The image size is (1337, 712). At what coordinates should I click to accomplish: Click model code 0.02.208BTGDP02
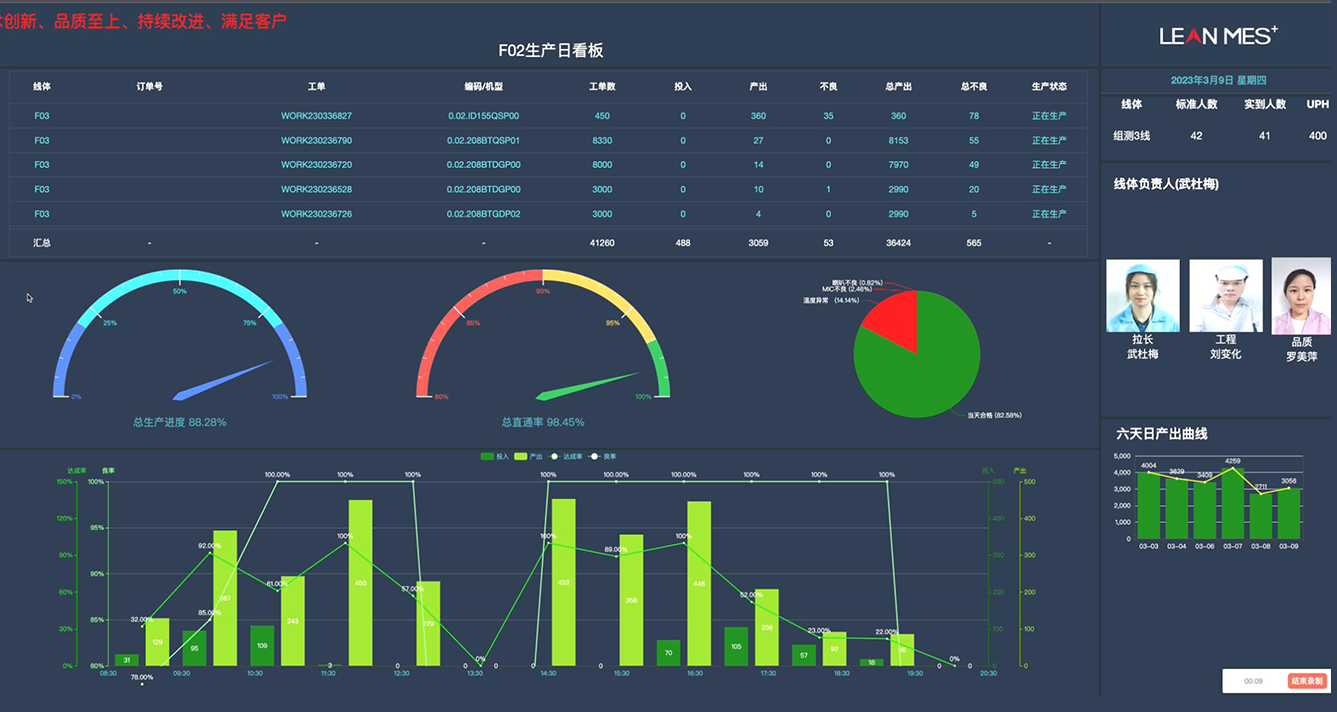coord(483,214)
